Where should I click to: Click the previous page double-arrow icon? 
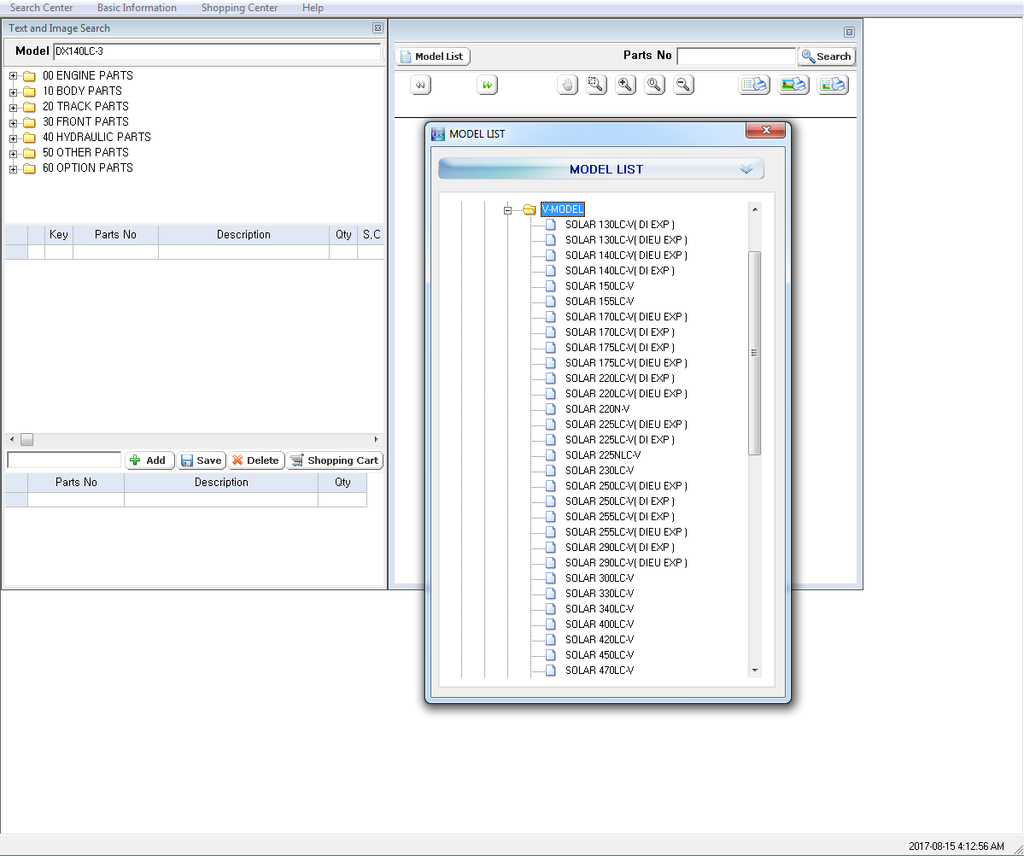pyautogui.click(x=421, y=85)
